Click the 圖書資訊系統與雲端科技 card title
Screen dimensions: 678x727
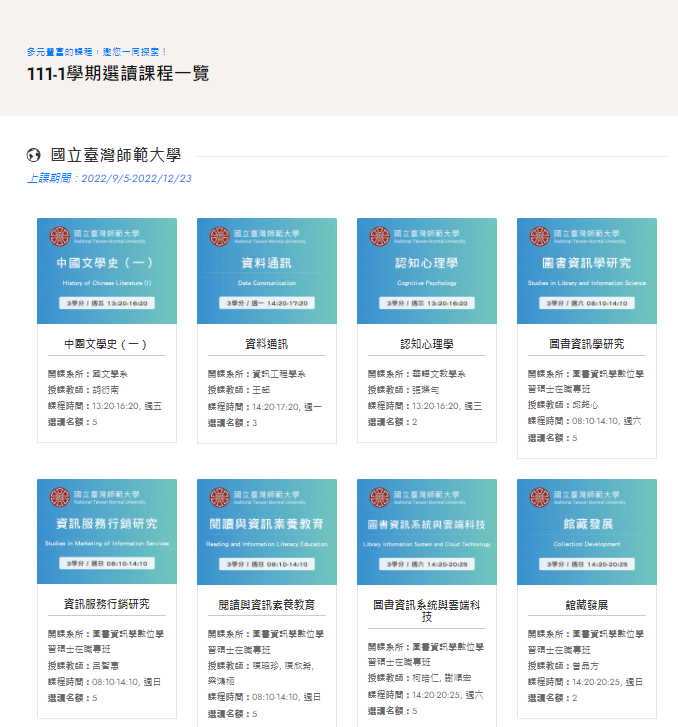coord(427,611)
